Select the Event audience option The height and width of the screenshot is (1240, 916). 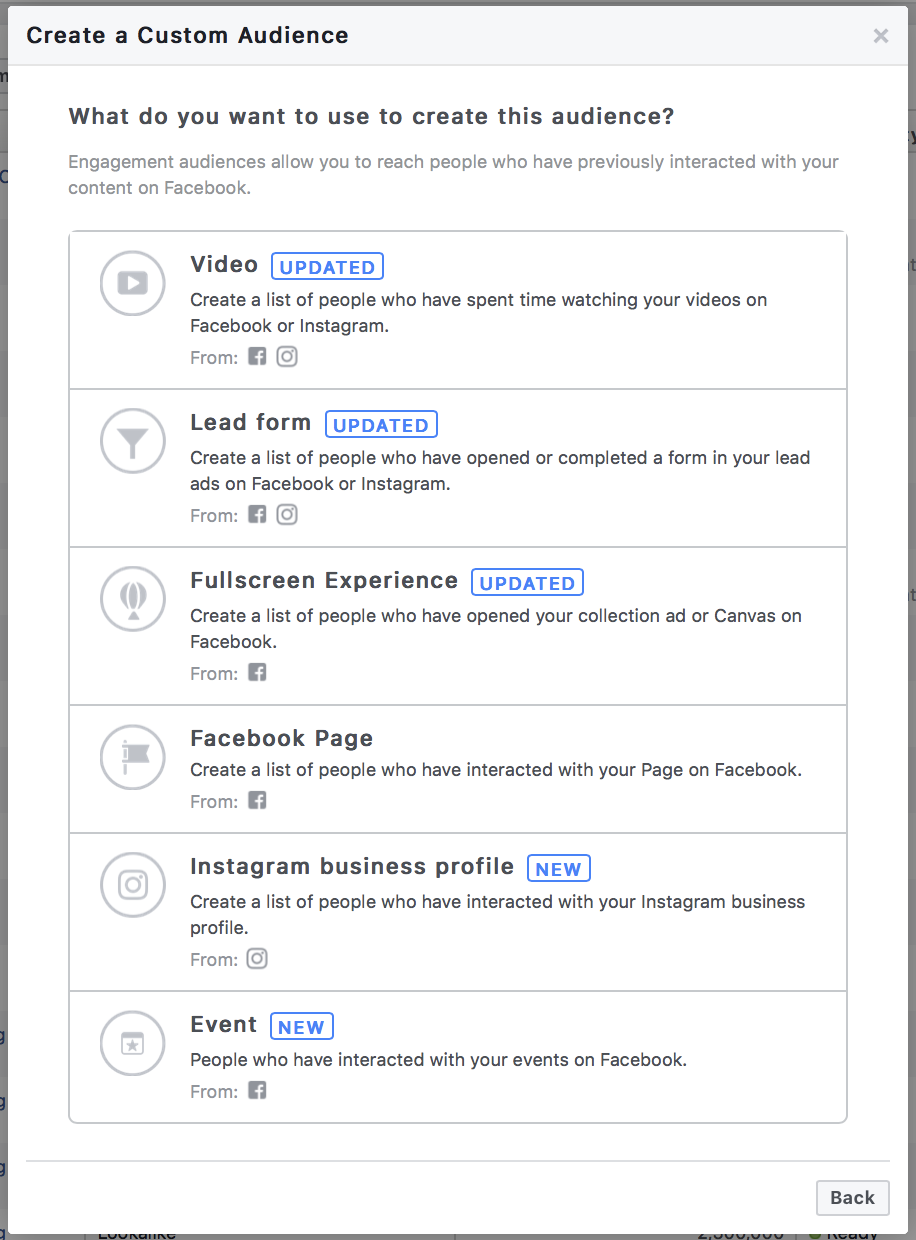[x=457, y=1056]
